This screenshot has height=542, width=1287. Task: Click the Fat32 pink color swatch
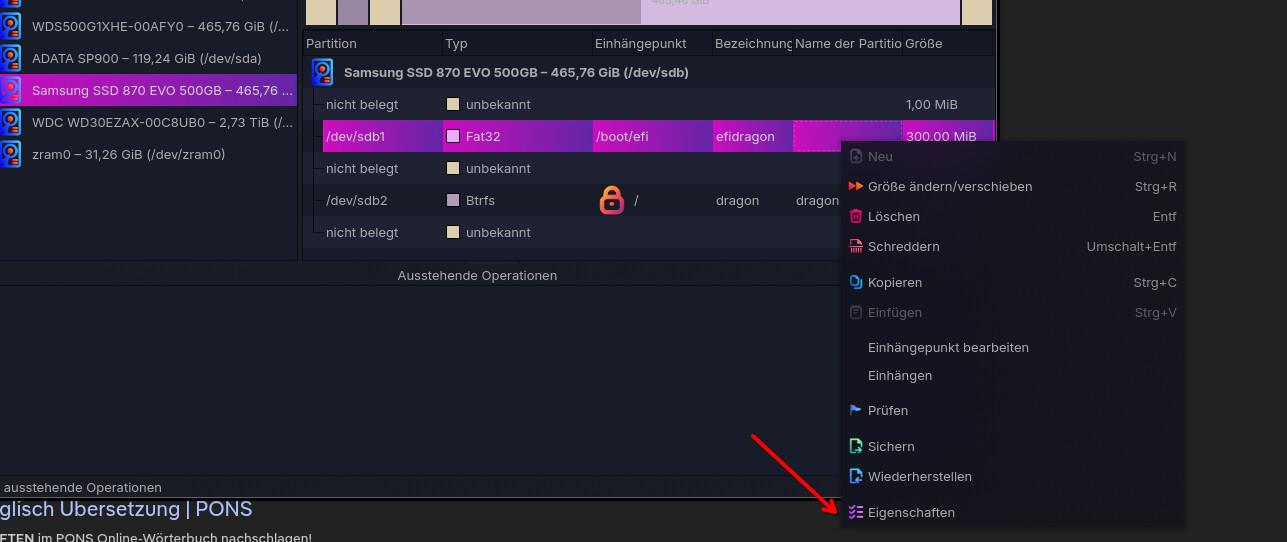pos(453,136)
